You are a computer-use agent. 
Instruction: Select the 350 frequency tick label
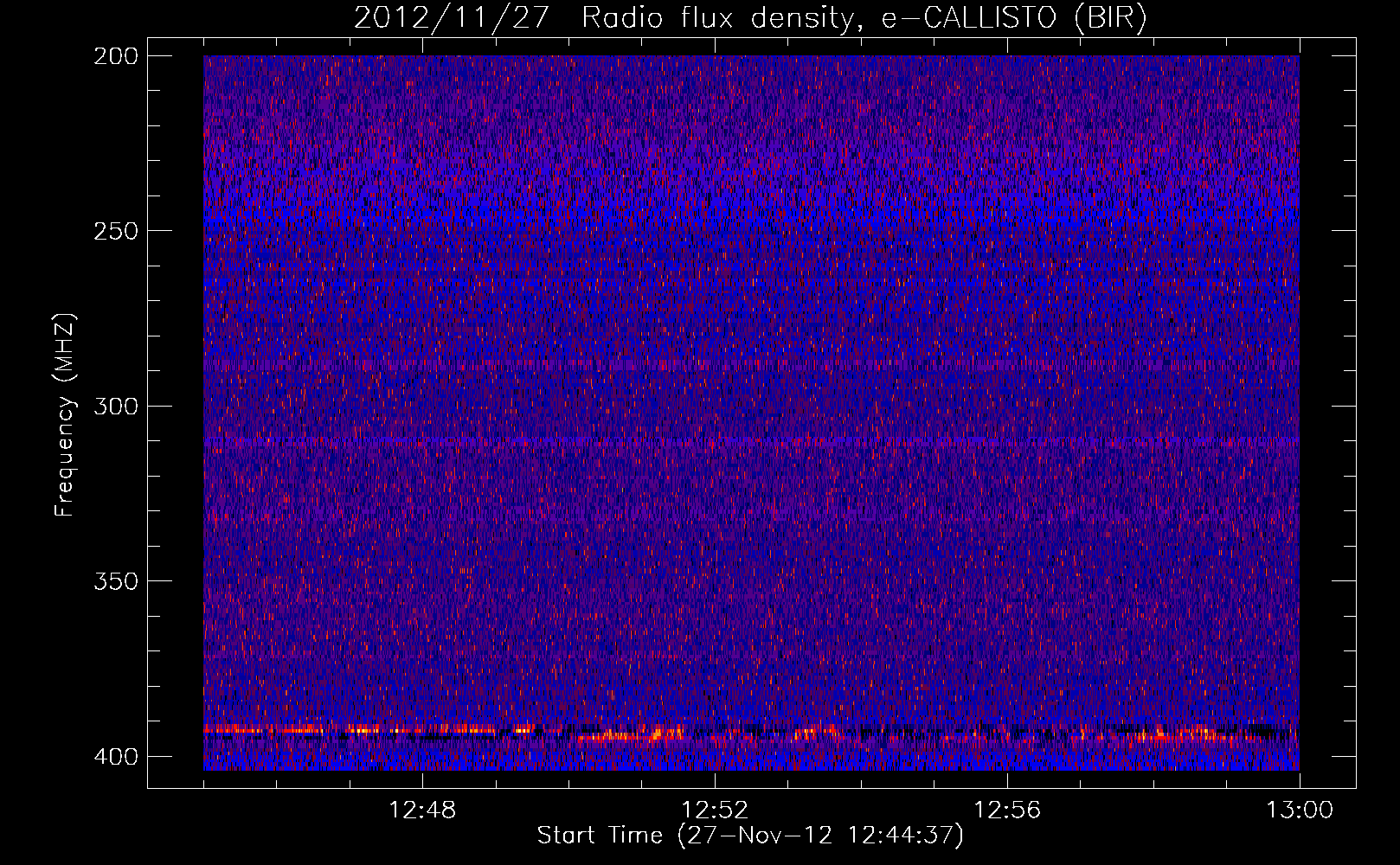[115, 580]
